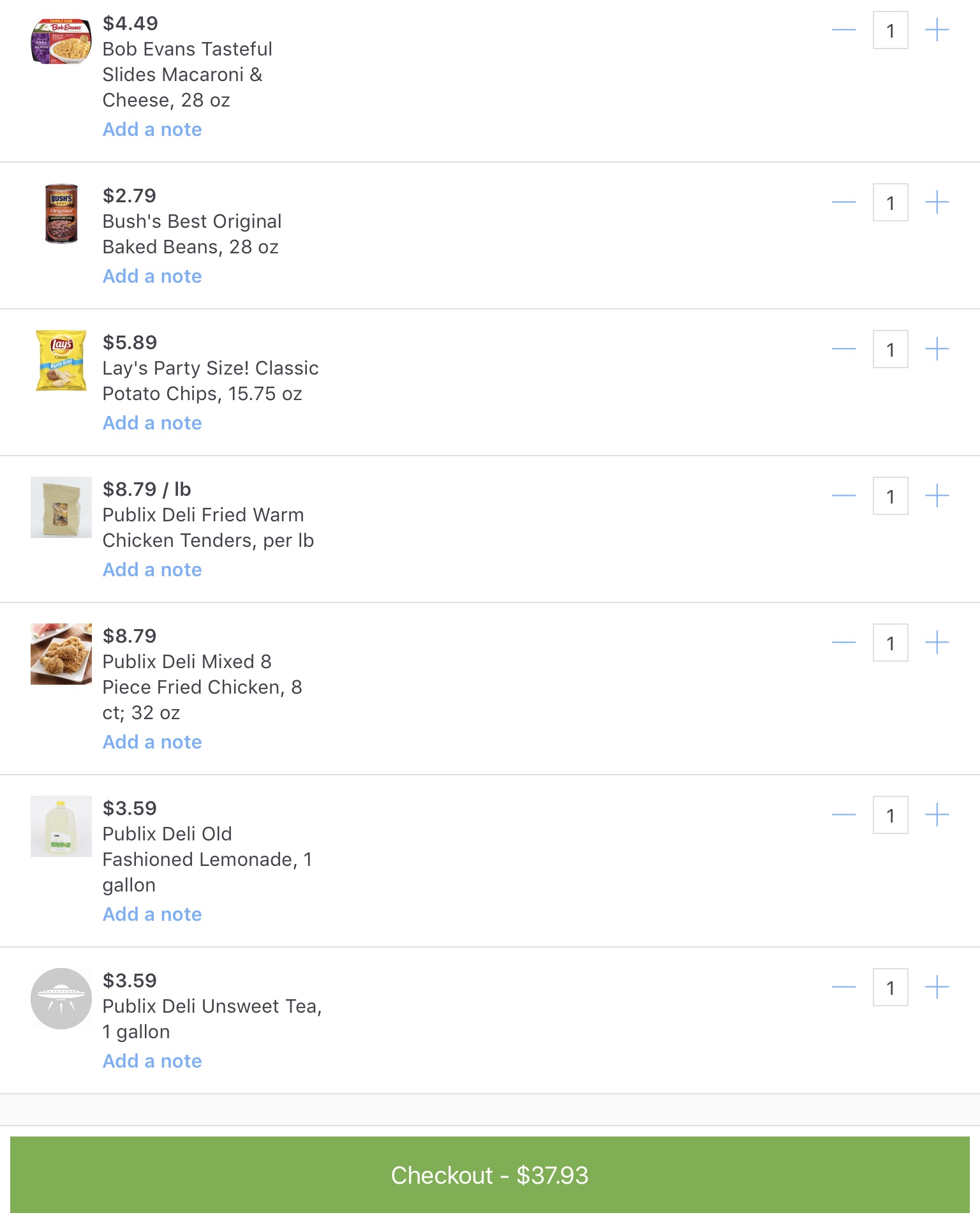Decrease quantity of Lay's Party Size Chips

pyautogui.click(x=843, y=349)
